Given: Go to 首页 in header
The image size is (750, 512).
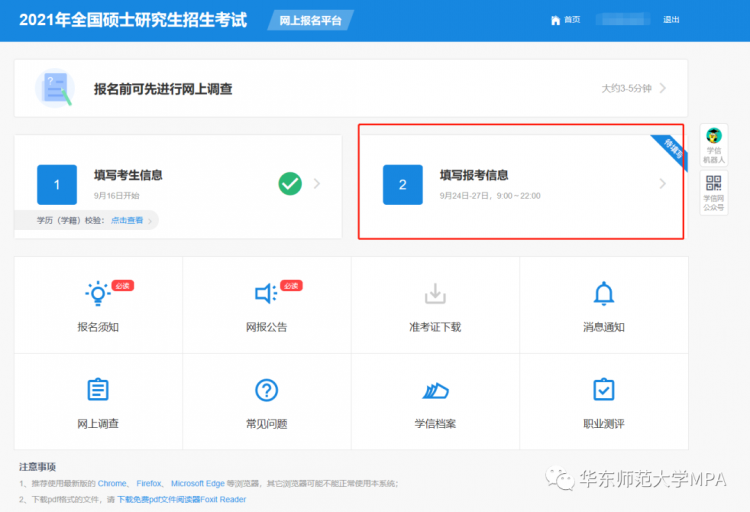Looking at the screenshot, I should 566,20.
